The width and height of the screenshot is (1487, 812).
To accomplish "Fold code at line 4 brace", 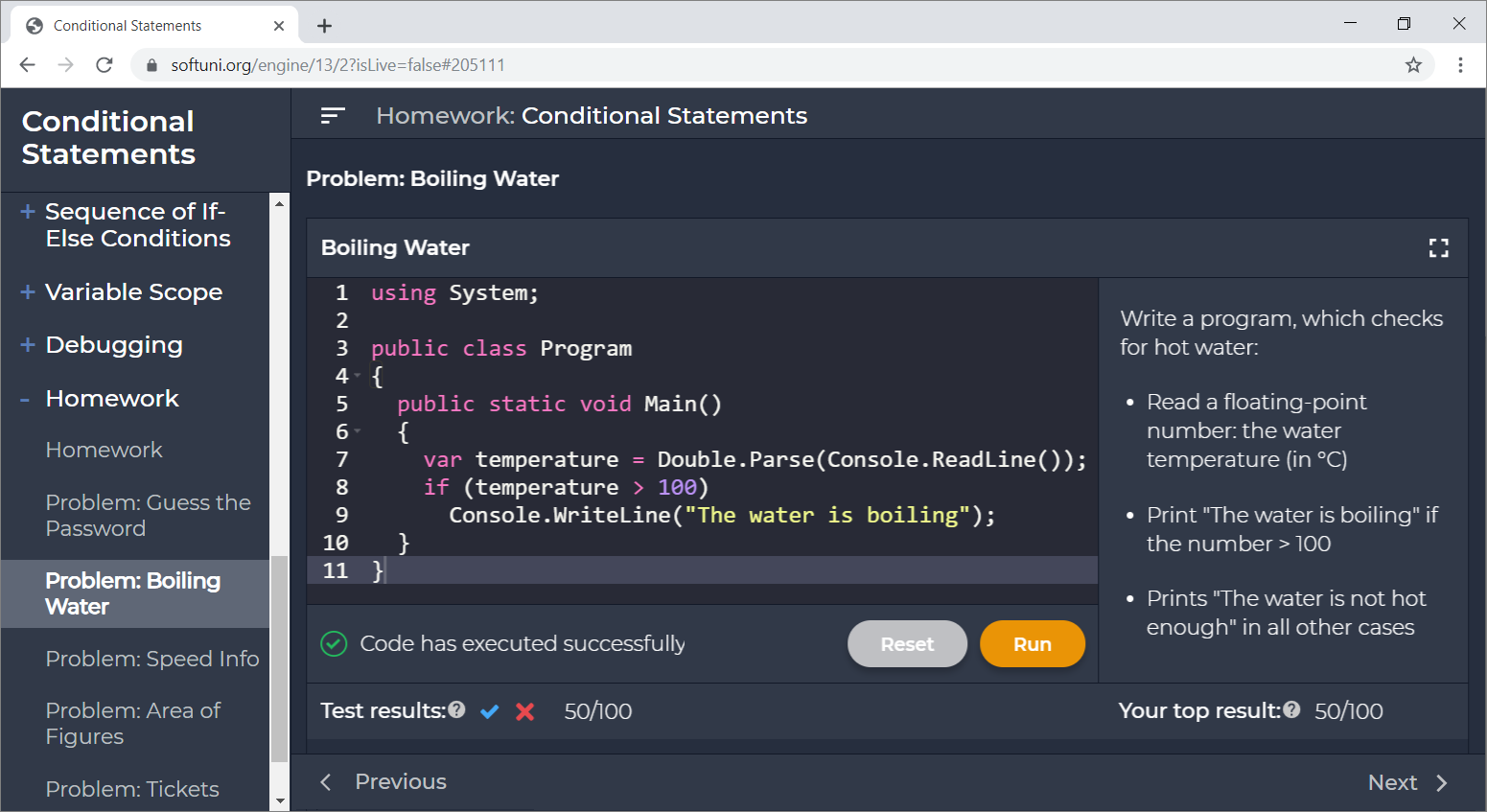I will [358, 376].
